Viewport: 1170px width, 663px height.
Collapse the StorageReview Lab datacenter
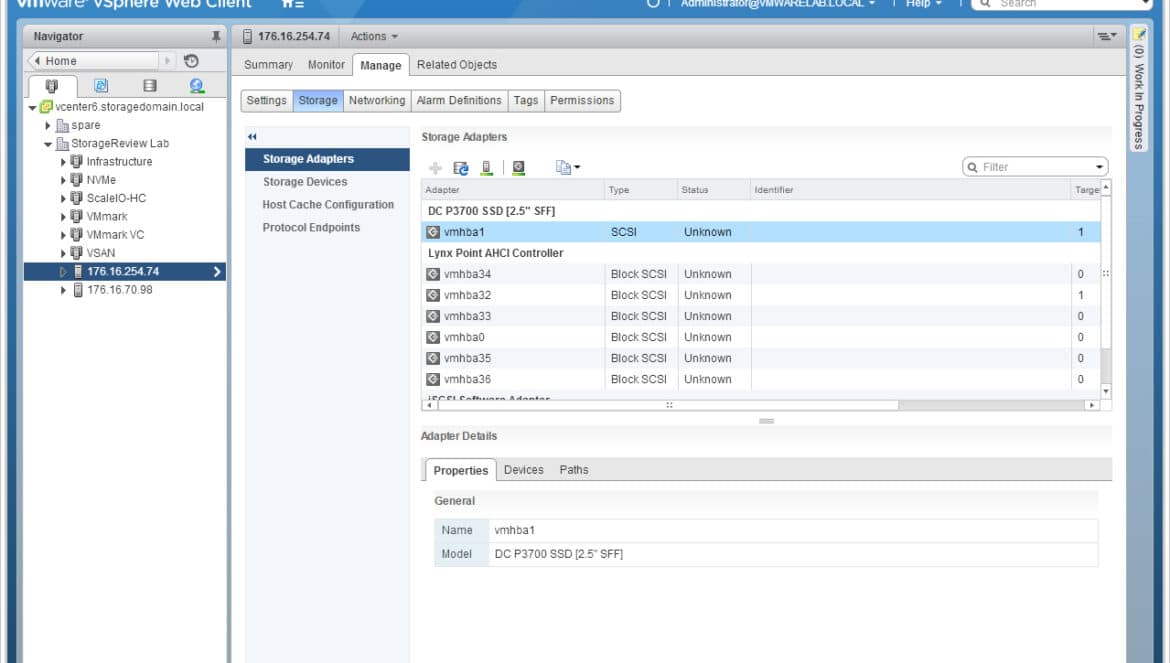click(48, 144)
